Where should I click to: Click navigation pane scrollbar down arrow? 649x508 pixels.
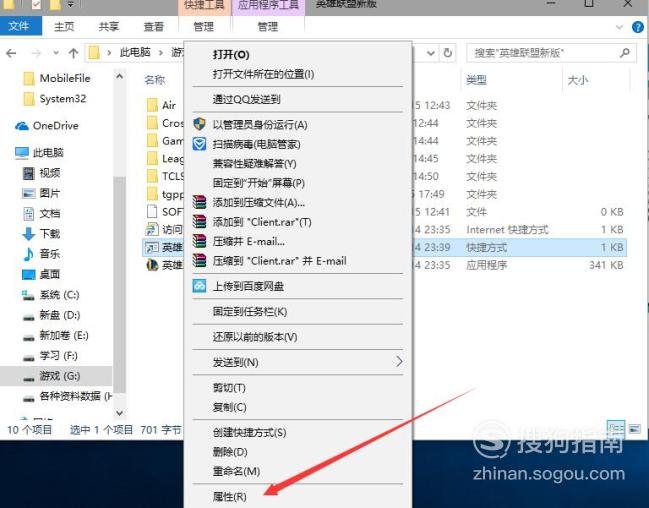pyautogui.click(x=120, y=413)
